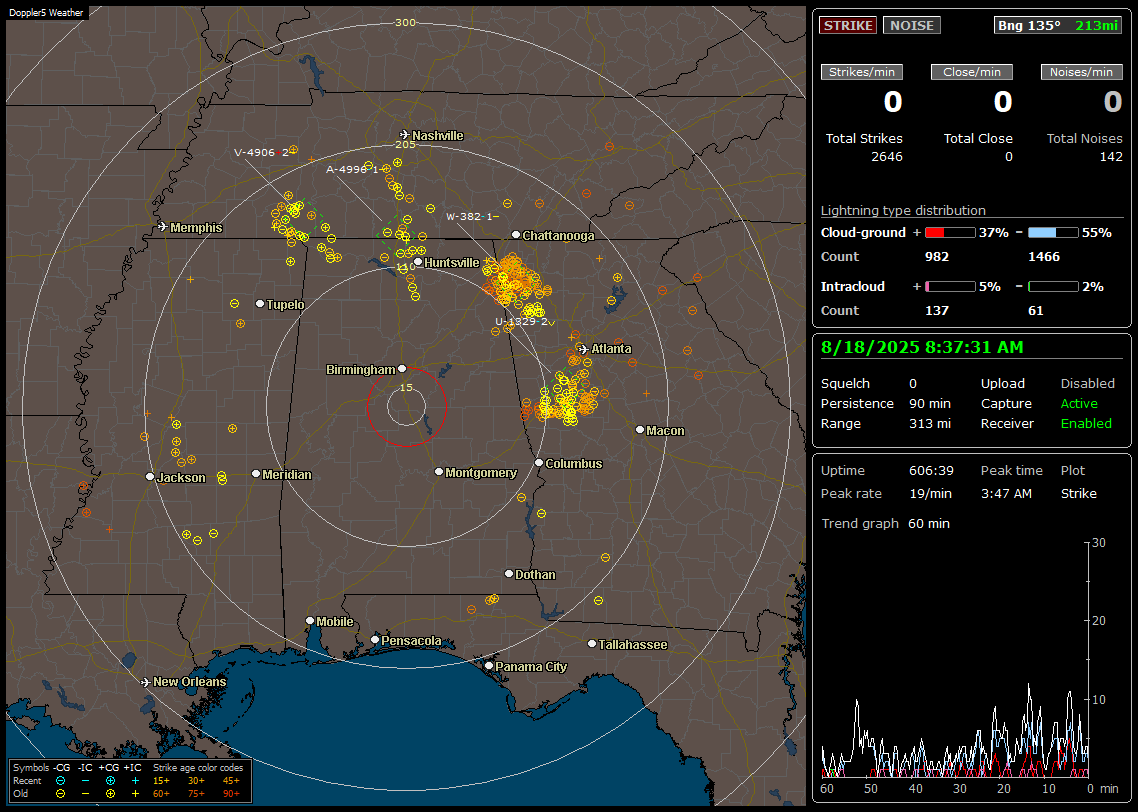
Task: Click the Cloud-ground positive count 982
Action: tap(937, 257)
